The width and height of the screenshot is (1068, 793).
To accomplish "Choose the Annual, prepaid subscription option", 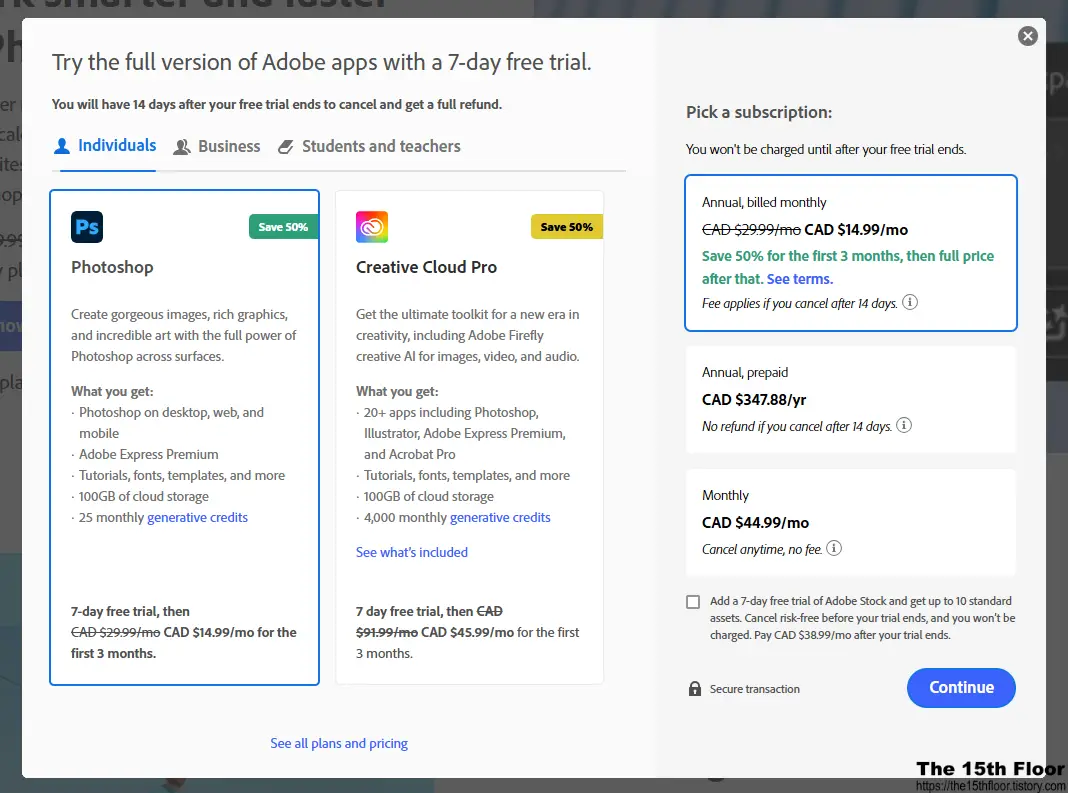I will [x=850, y=398].
